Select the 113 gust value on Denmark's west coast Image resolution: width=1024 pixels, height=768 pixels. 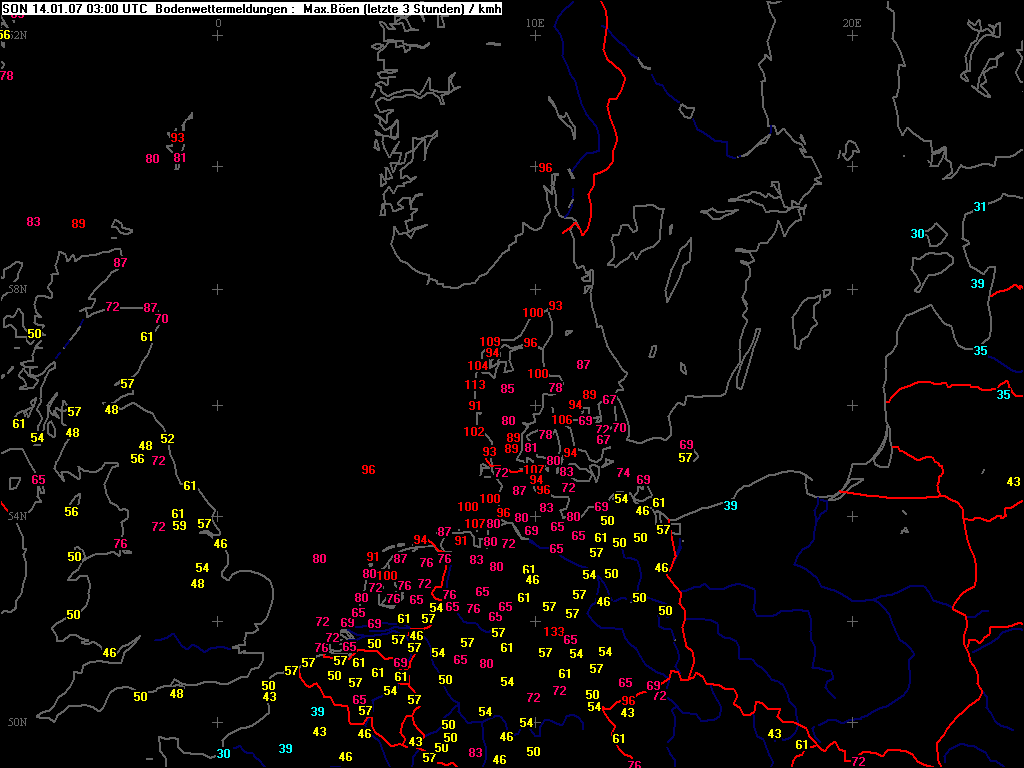(x=475, y=385)
